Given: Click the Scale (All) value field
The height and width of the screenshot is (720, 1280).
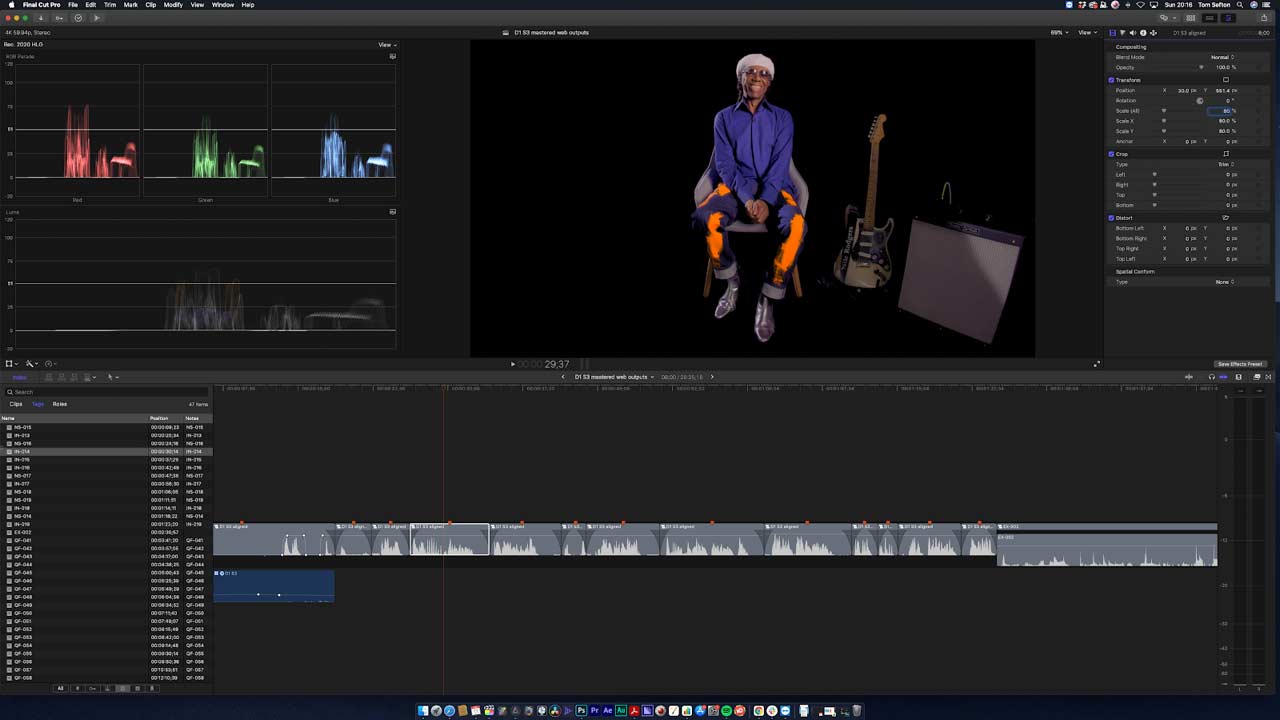Looking at the screenshot, I should 1222,111.
